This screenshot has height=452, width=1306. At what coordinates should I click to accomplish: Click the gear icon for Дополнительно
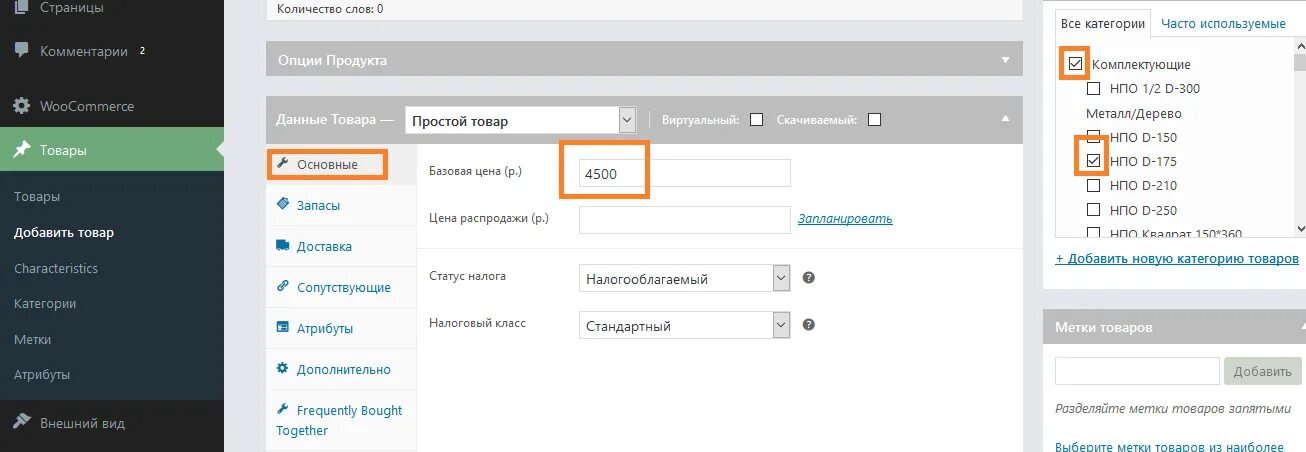[x=281, y=369]
